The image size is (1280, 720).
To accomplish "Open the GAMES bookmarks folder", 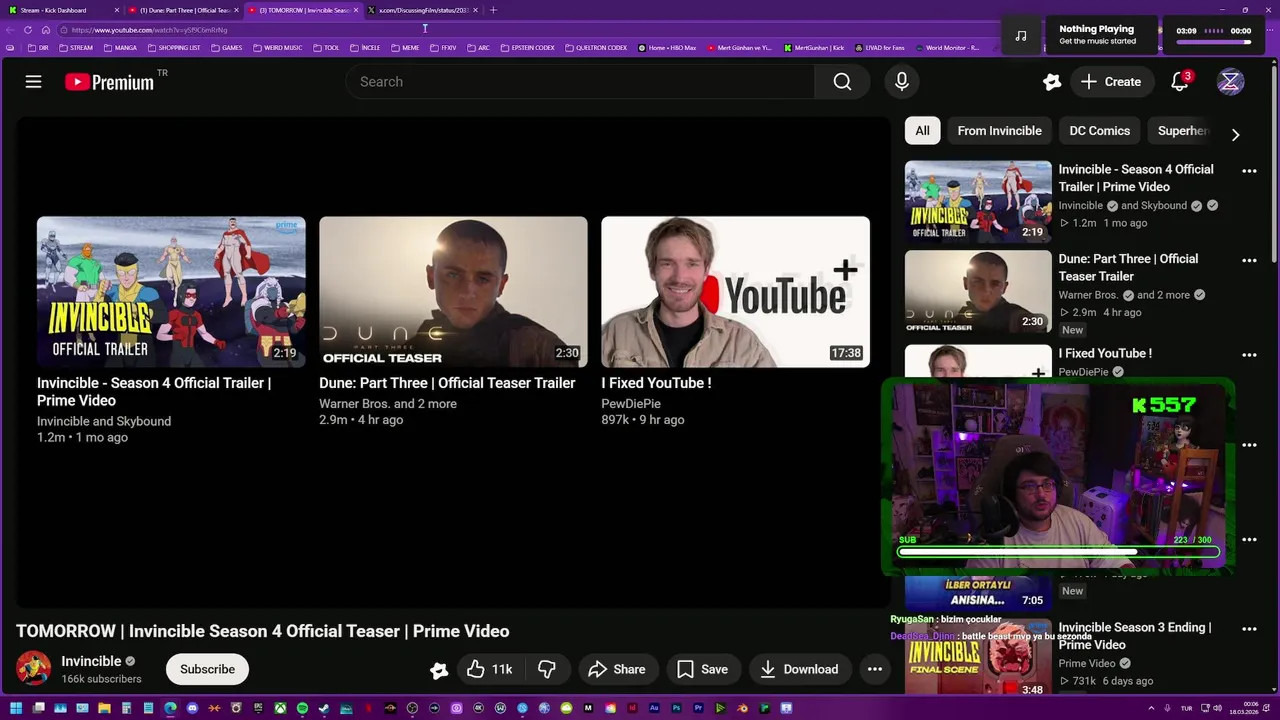I will click(226, 48).
